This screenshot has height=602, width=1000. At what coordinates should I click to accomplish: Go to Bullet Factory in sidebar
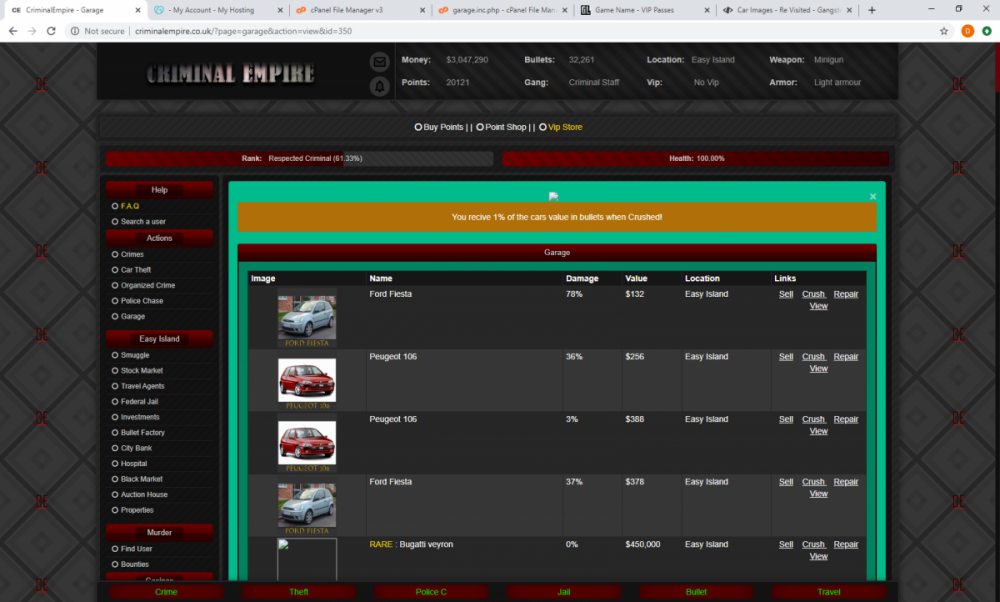[143, 433]
